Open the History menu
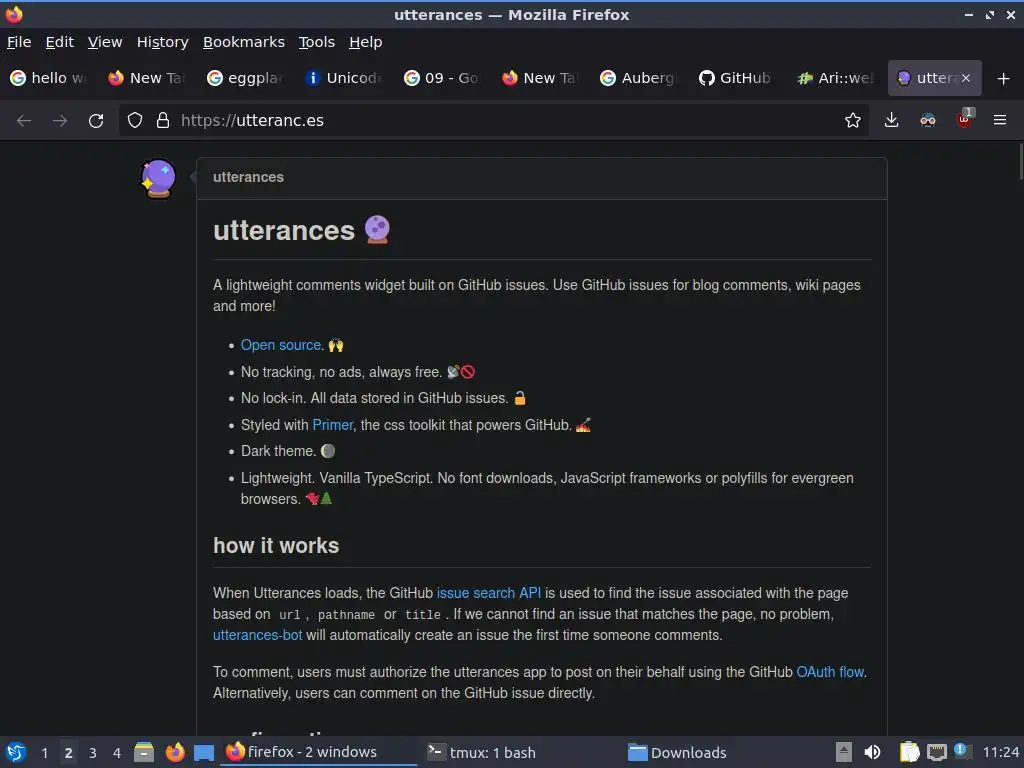1024x768 pixels. tap(163, 42)
